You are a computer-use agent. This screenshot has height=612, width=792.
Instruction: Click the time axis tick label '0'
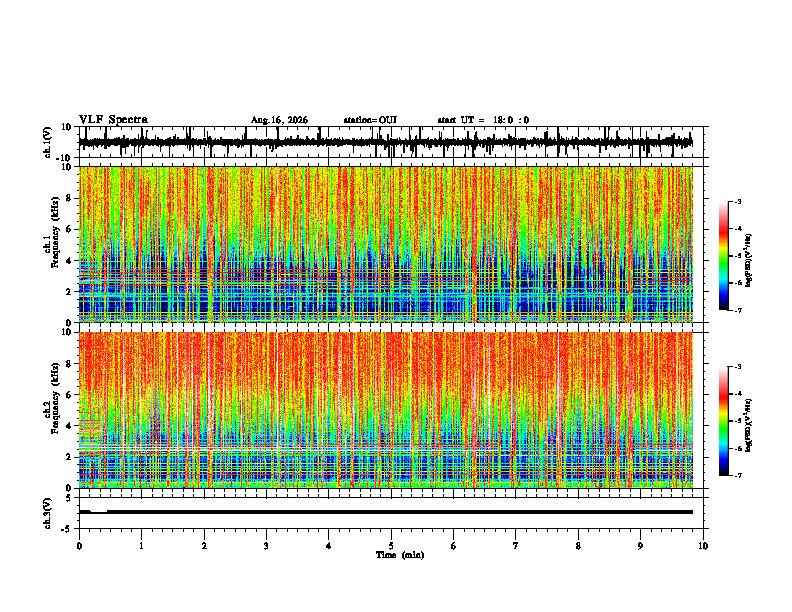[x=79, y=546]
